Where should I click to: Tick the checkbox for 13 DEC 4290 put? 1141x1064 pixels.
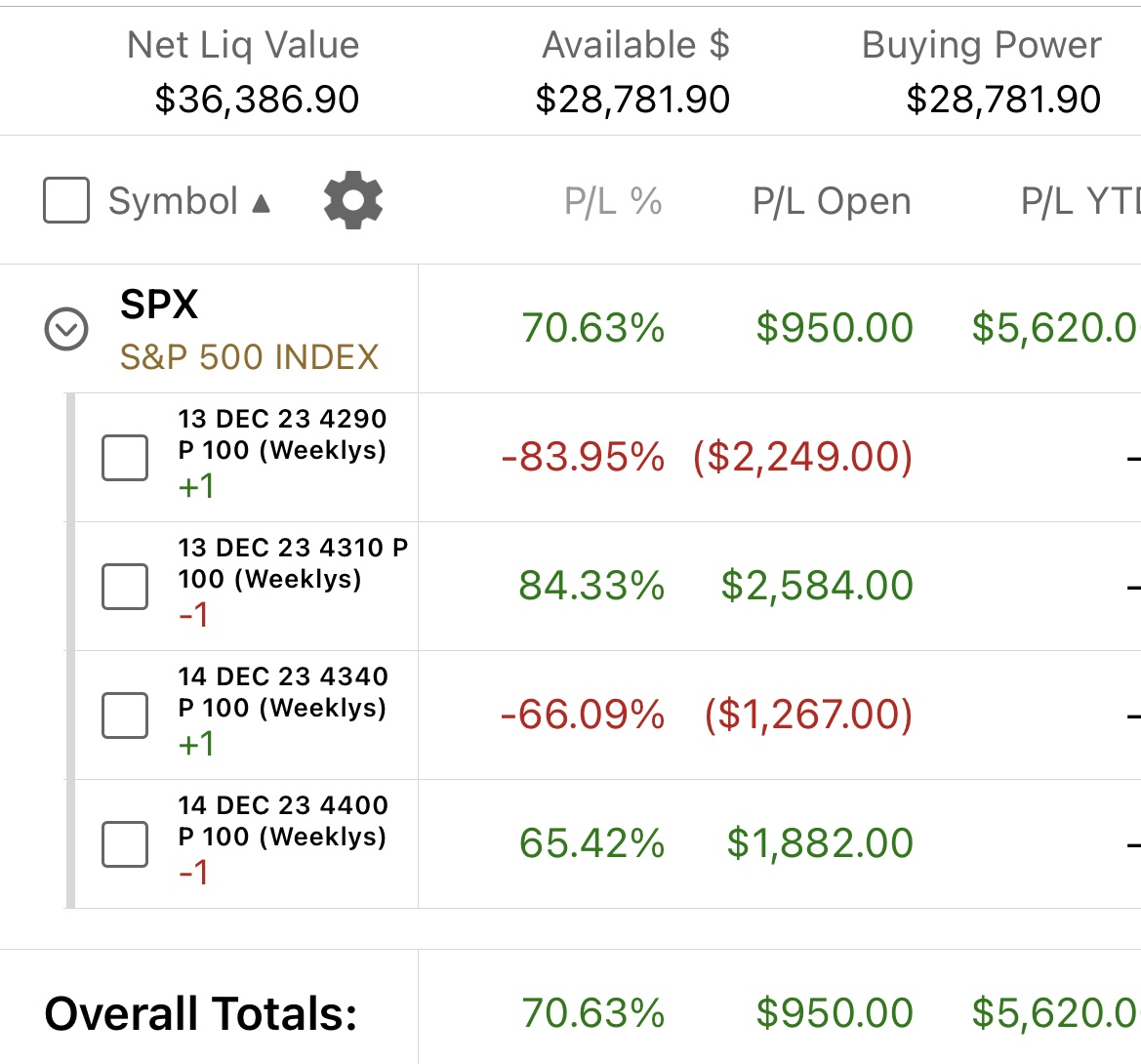pyautogui.click(x=124, y=458)
